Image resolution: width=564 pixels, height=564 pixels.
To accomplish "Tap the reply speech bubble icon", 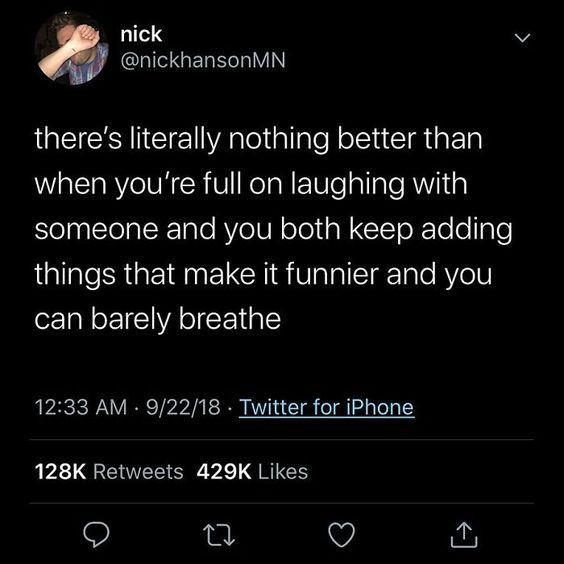I will tap(96, 535).
